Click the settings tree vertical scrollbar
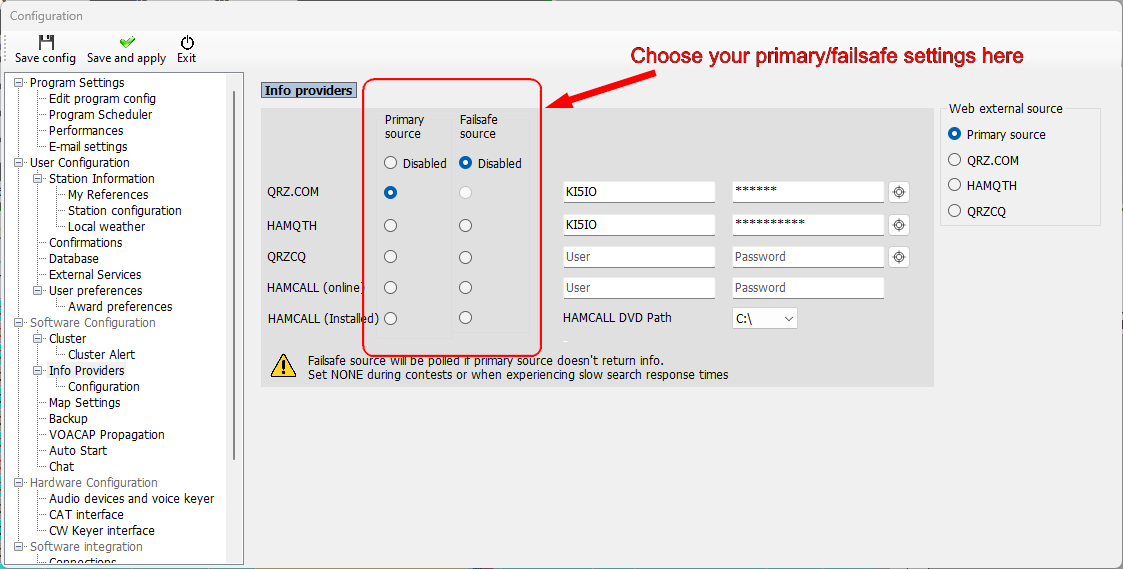1123x569 pixels. [x=234, y=275]
